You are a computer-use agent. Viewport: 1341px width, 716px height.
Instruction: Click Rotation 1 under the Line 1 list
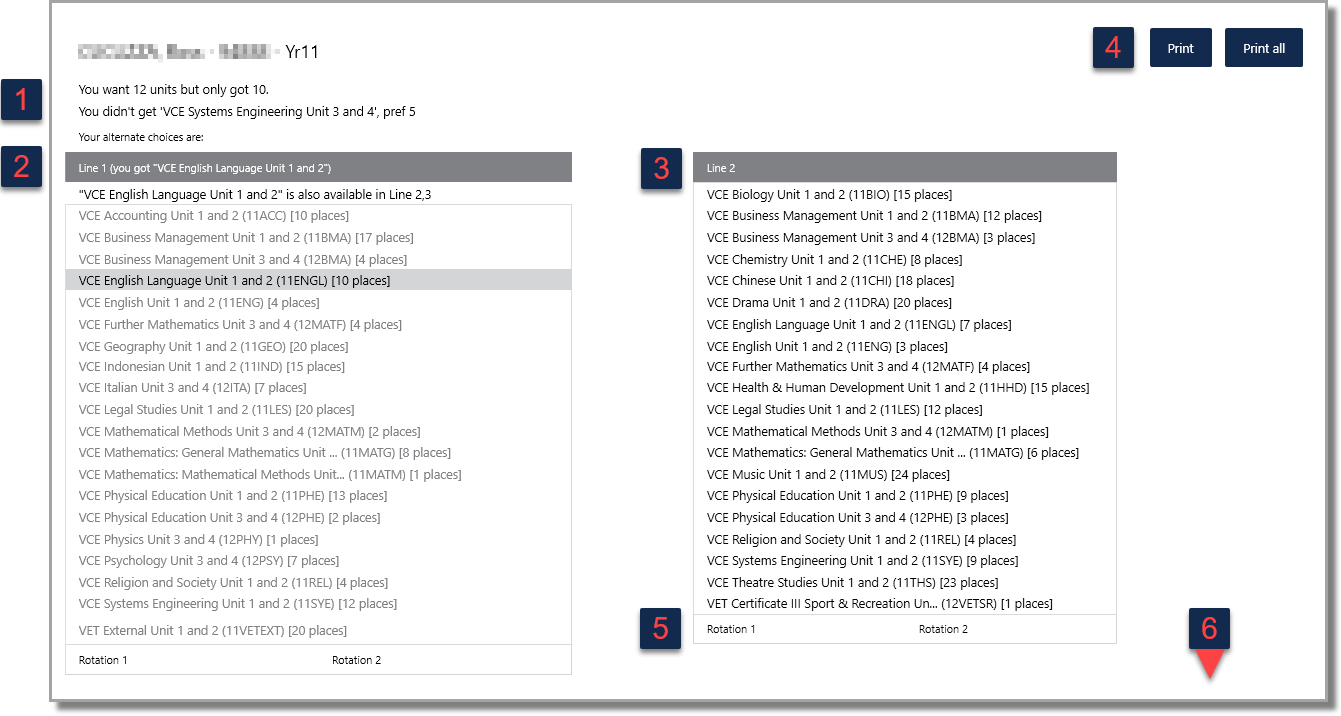click(x=103, y=660)
